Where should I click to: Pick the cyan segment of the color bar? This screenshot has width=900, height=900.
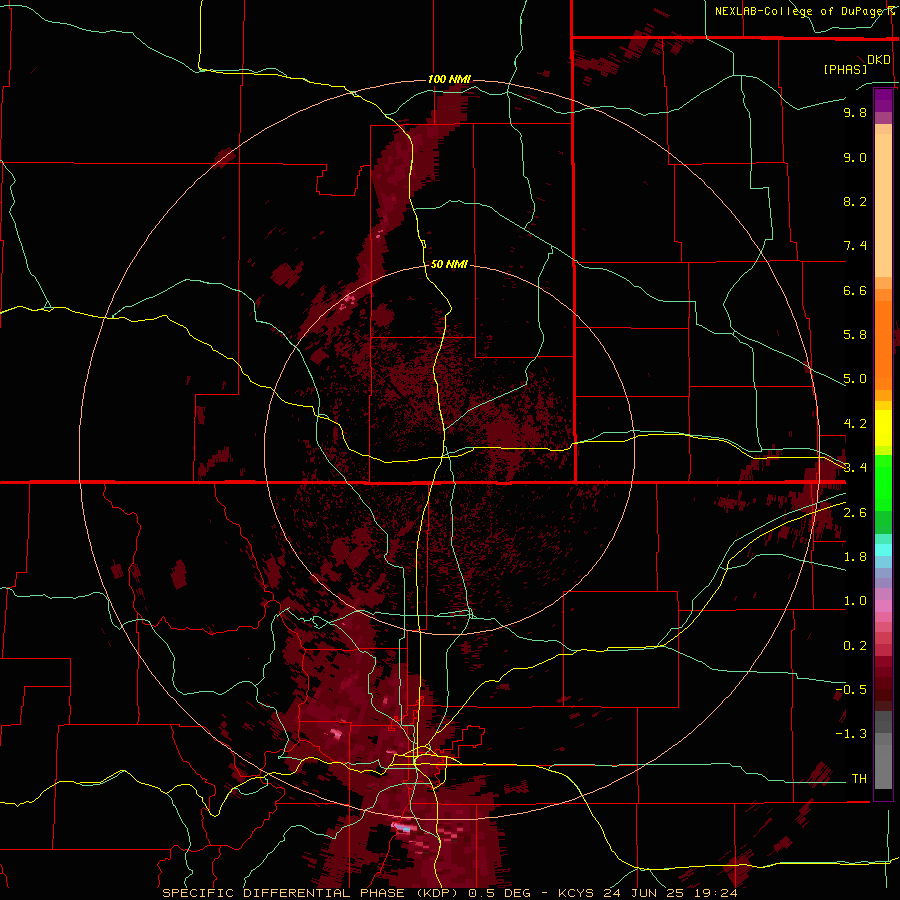883,550
